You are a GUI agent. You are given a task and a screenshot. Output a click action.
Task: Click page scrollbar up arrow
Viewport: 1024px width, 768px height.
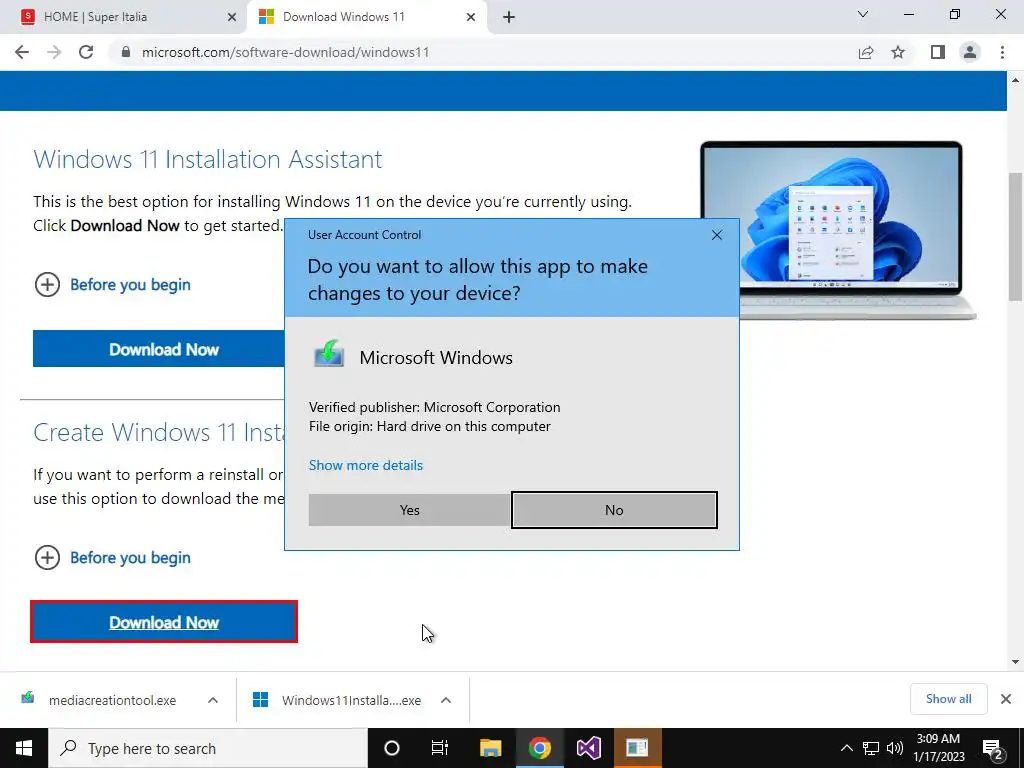pos(1015,80)
